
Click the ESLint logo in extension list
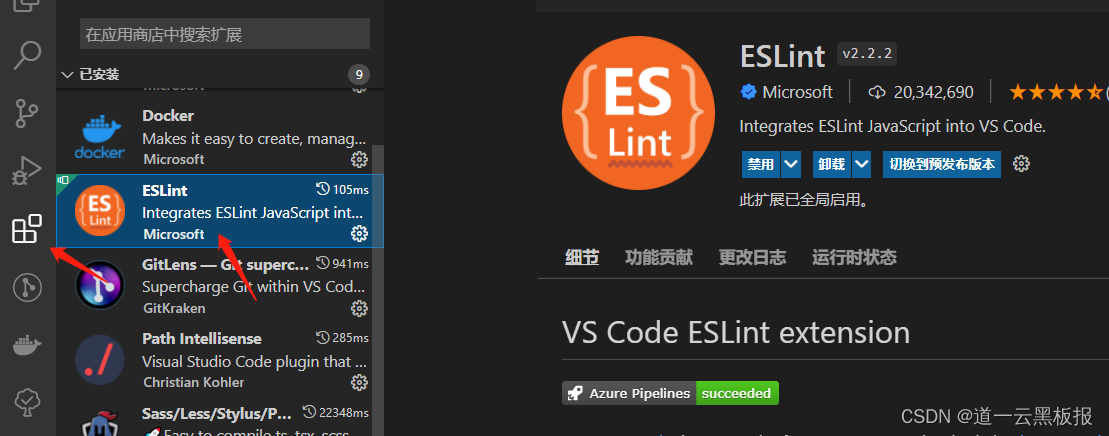coord(100,211)
